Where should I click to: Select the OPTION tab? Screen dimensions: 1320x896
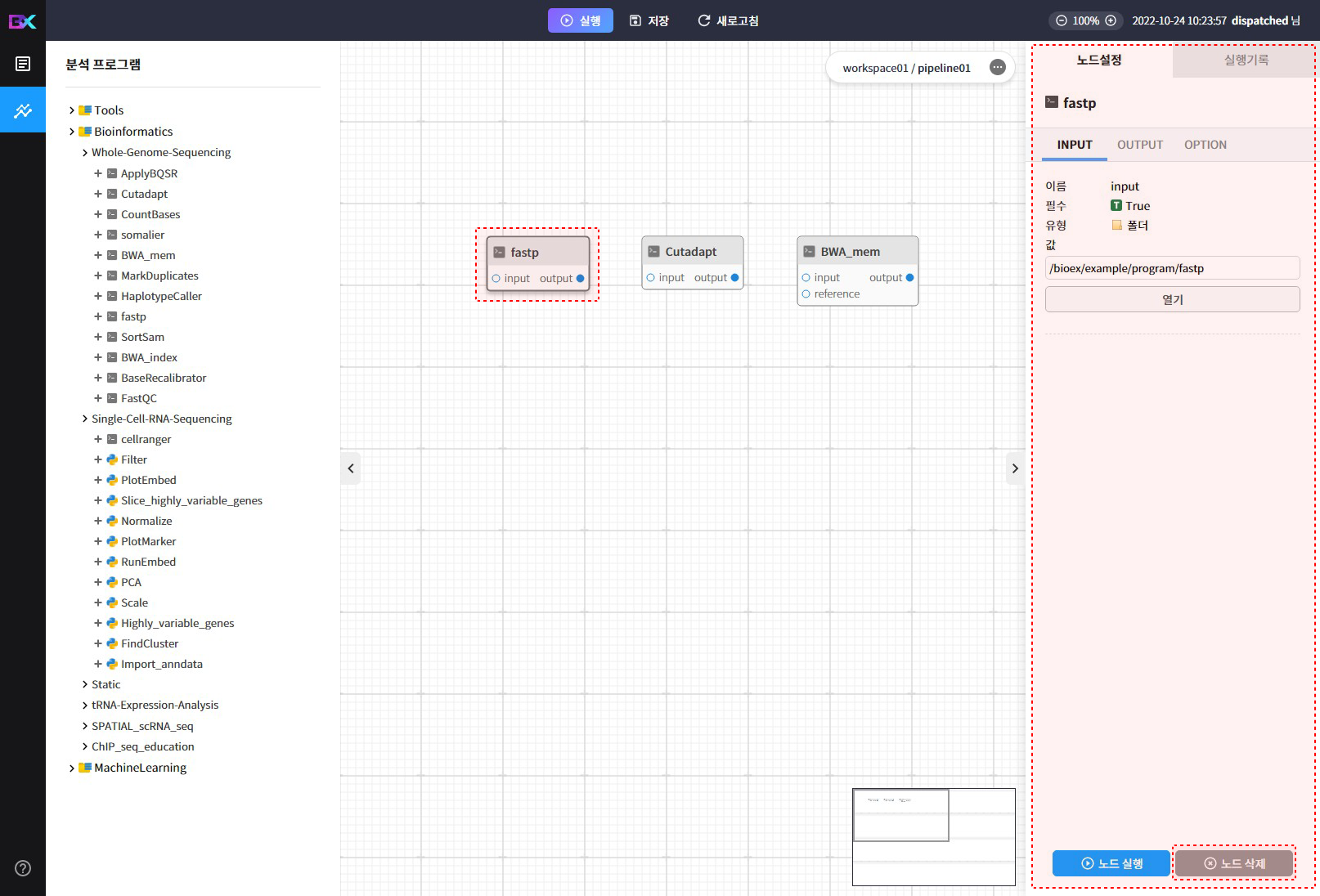(x=1206, y=145)
